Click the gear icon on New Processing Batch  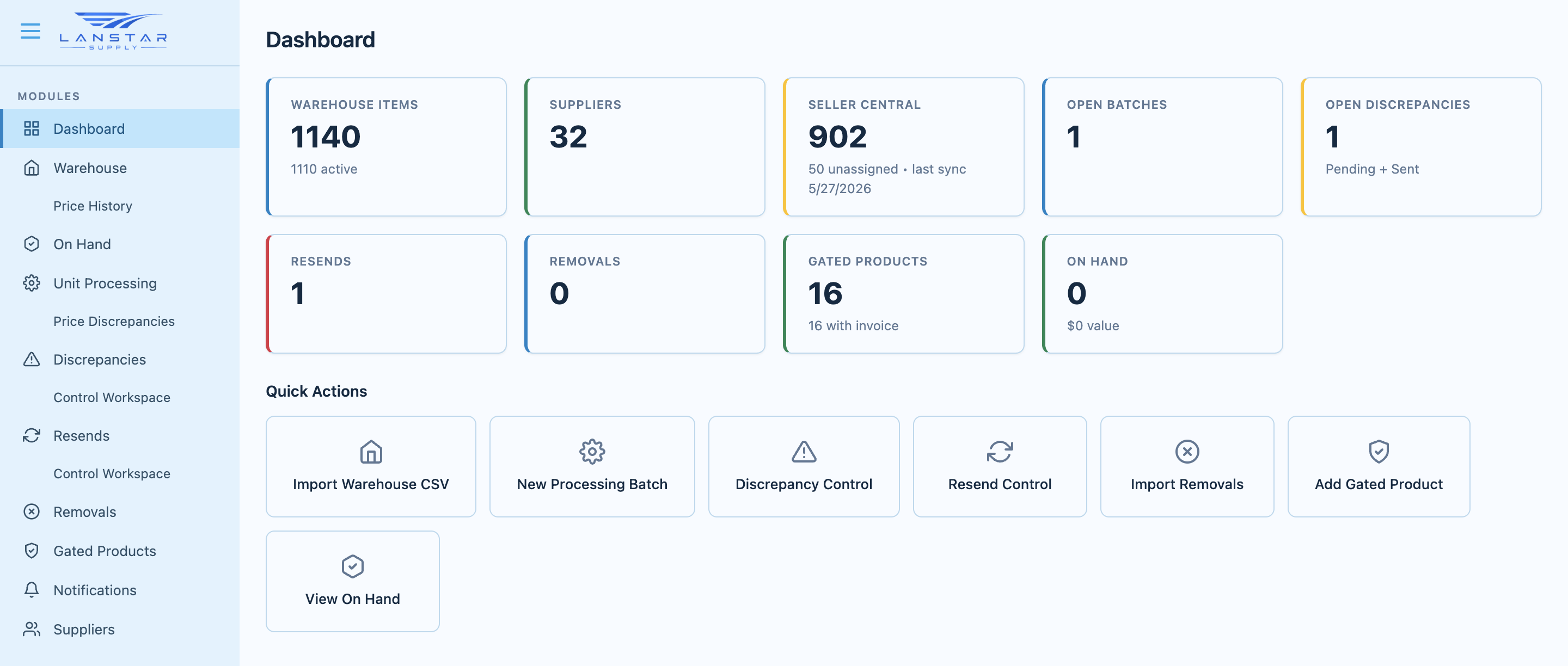coord(592,451)
